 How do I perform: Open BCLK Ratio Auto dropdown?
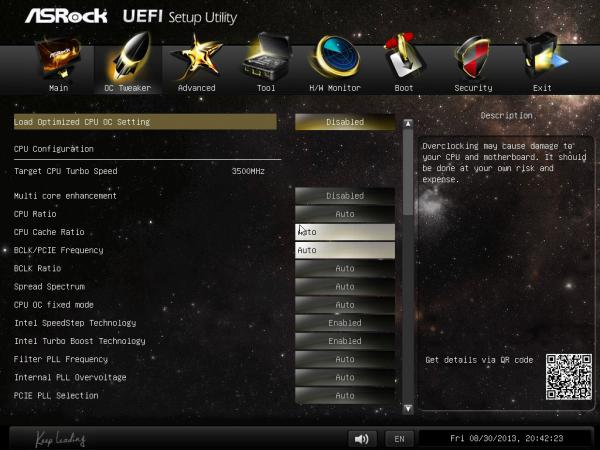pyautogui.click(x=345, y=269)
